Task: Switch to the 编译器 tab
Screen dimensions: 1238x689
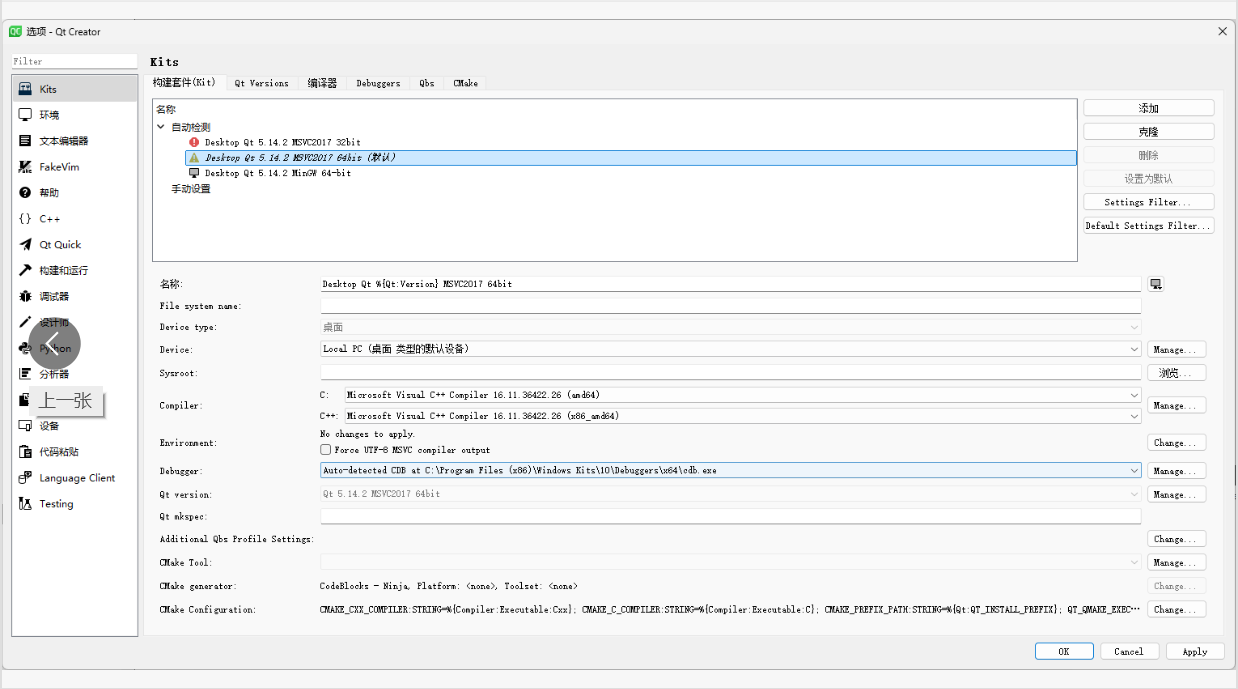Action: pos(322,83)
